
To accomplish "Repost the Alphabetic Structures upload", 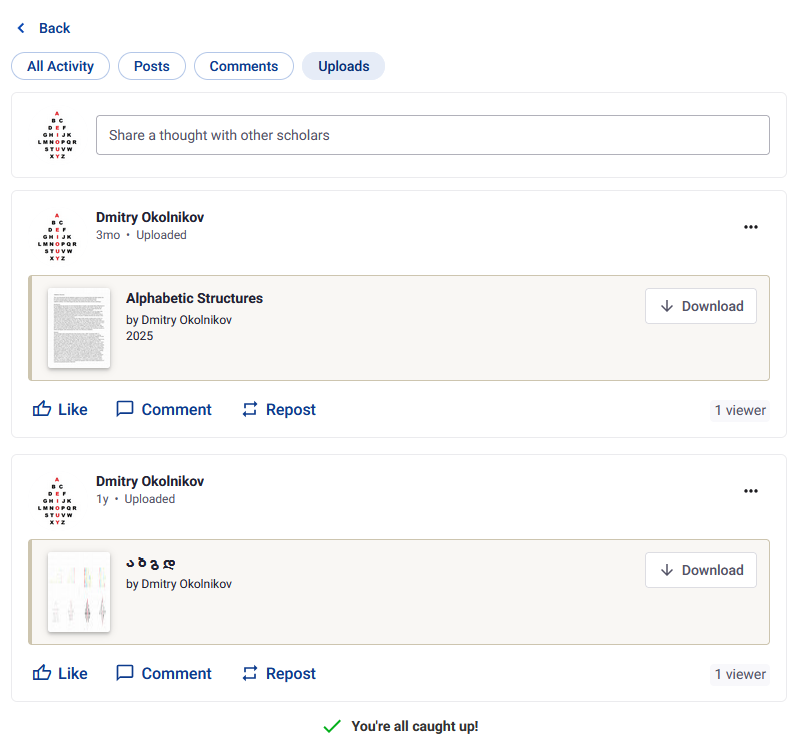I will pyautogui.click(x=279, y=409).
